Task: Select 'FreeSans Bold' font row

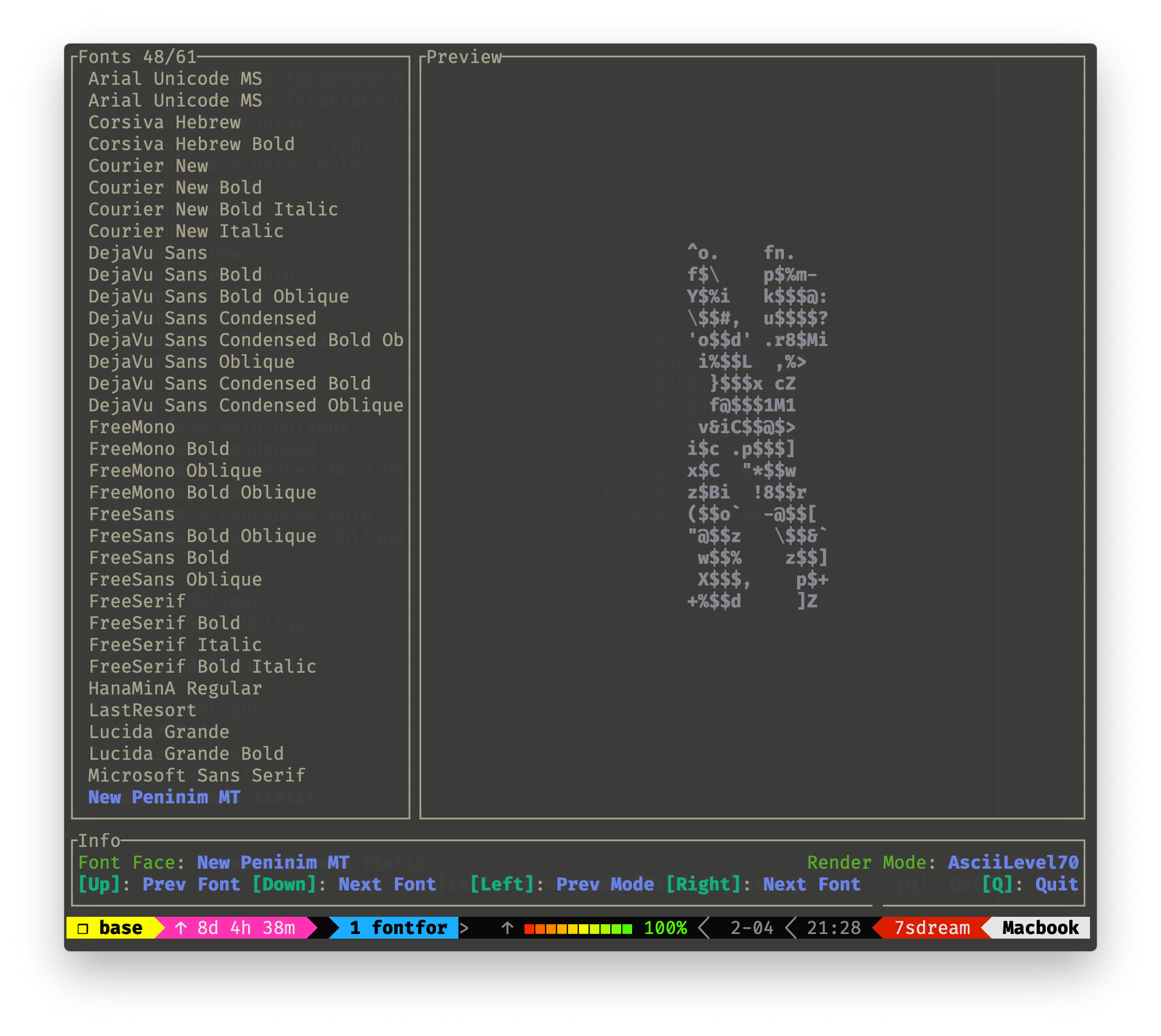Action: (x=159, y=558)
